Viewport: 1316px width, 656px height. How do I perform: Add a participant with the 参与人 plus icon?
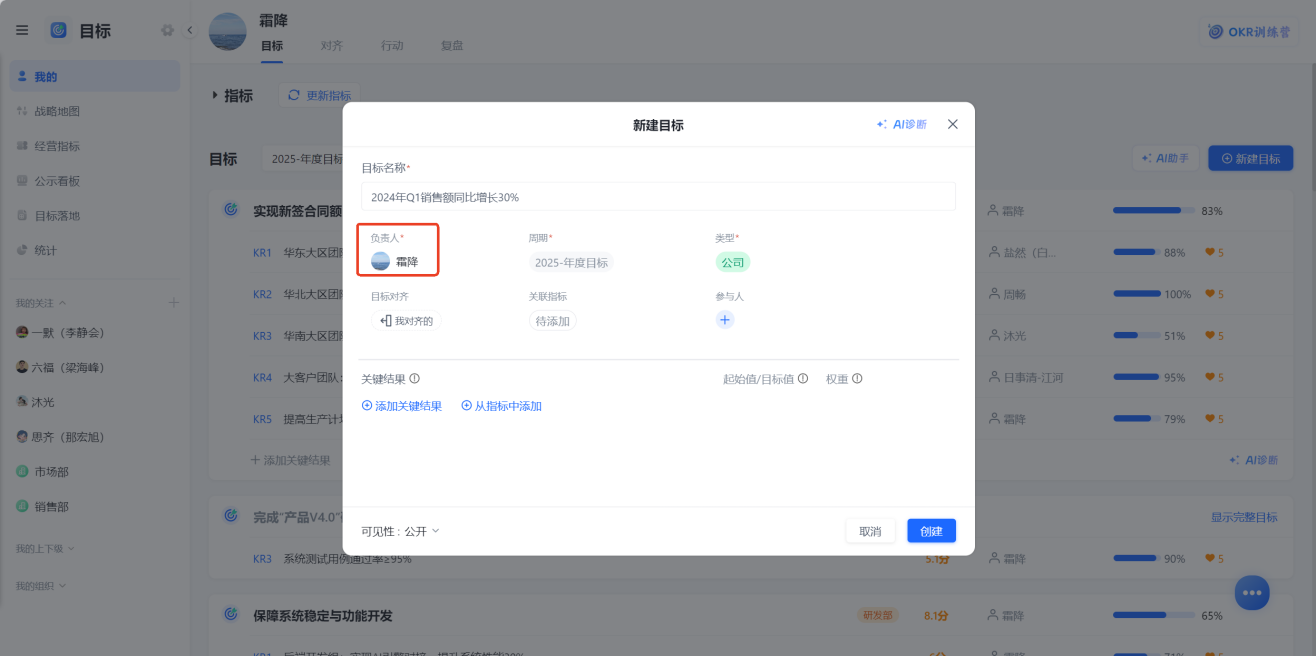click(725, 320)
